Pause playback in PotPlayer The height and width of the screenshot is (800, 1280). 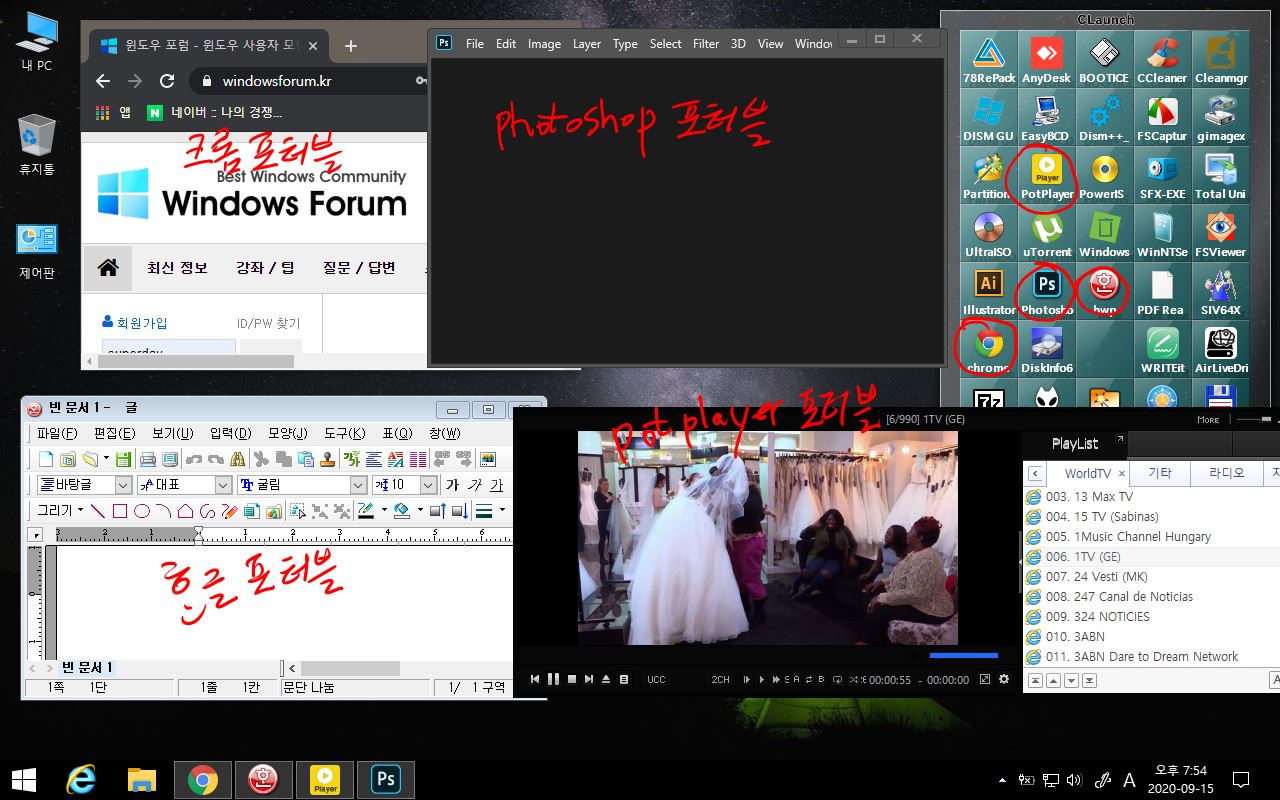pyautogui.click(x=553, y=679)
